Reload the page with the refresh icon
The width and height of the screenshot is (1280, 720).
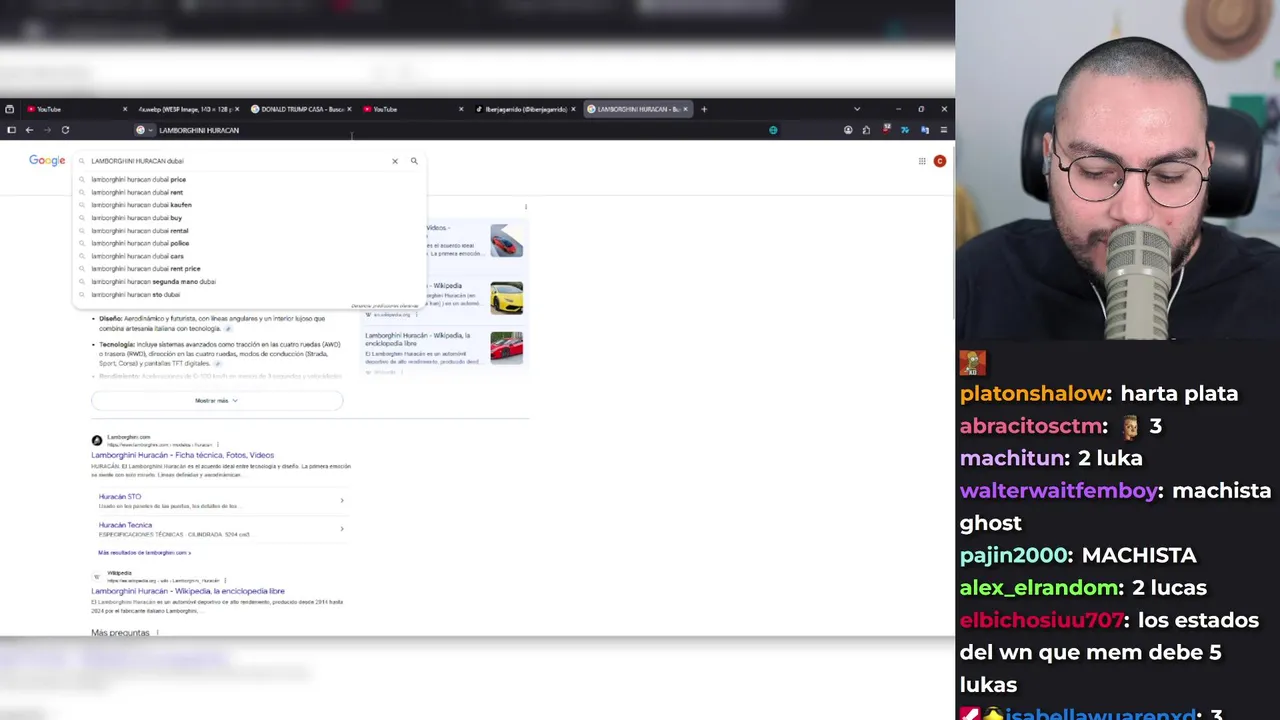pos(65,130)
